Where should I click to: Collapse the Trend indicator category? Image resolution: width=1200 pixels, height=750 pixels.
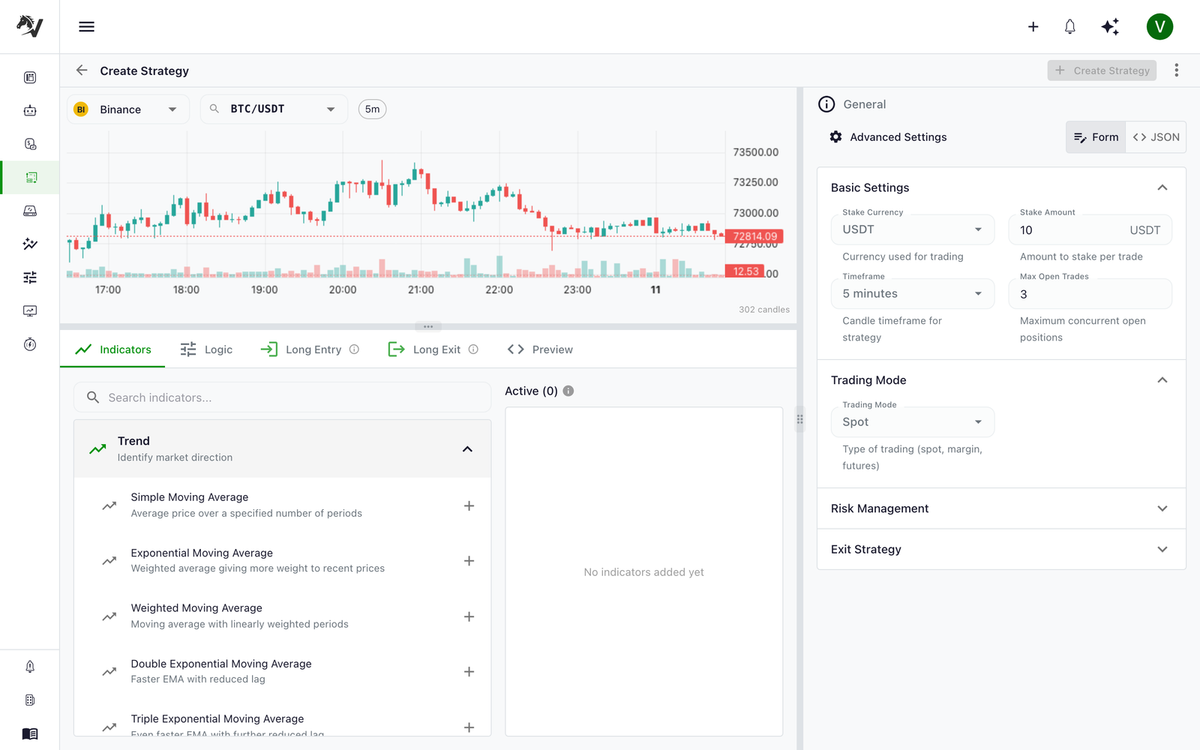[283, 449]
